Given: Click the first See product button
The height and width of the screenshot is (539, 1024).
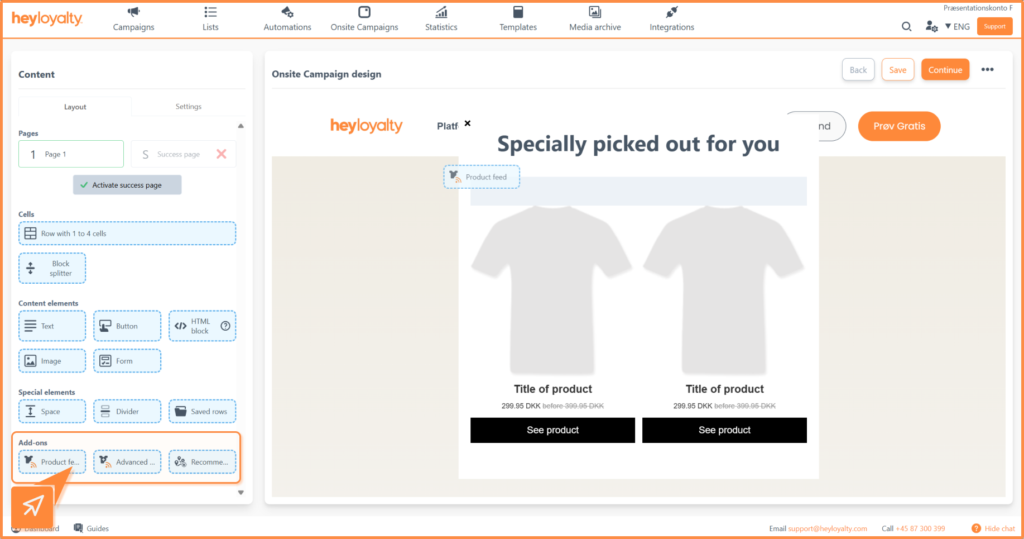Looking at the screenshot, I should [x=552, y=430].
